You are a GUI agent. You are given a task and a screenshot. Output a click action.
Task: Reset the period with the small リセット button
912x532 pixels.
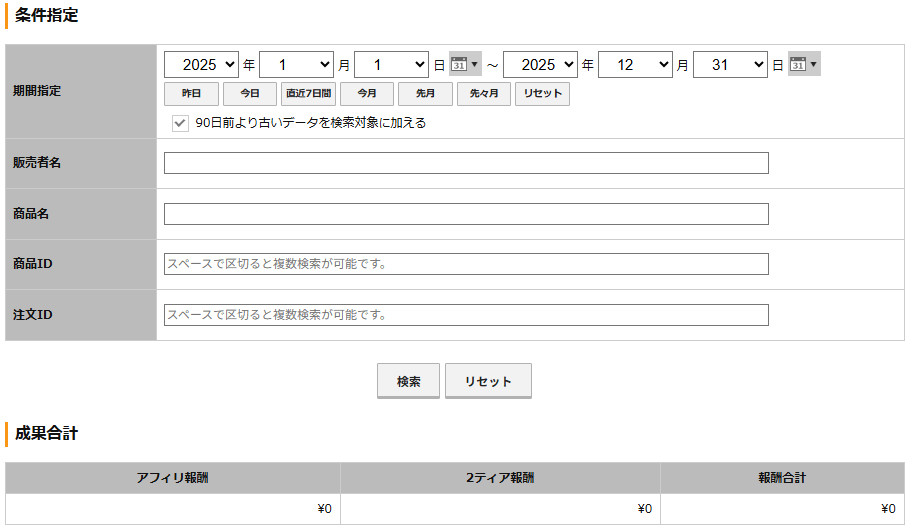[543, 94]
